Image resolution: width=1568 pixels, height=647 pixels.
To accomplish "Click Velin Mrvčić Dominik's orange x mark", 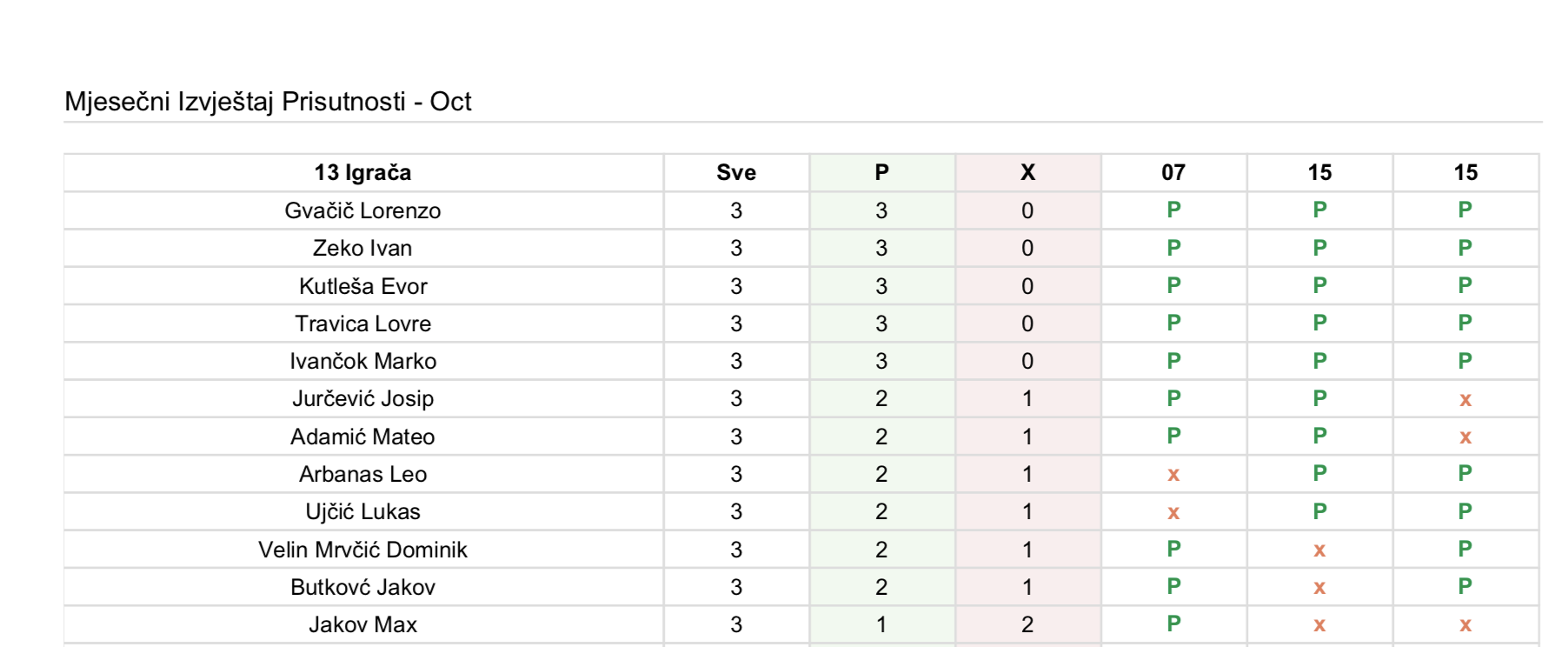I will [1319, 550].
